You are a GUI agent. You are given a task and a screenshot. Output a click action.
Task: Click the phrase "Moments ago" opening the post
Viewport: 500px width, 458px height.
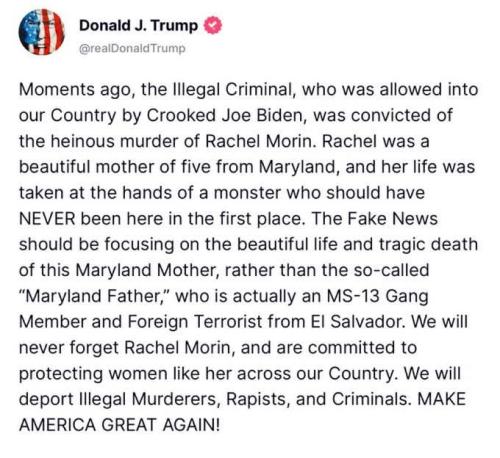coord(77,89)
